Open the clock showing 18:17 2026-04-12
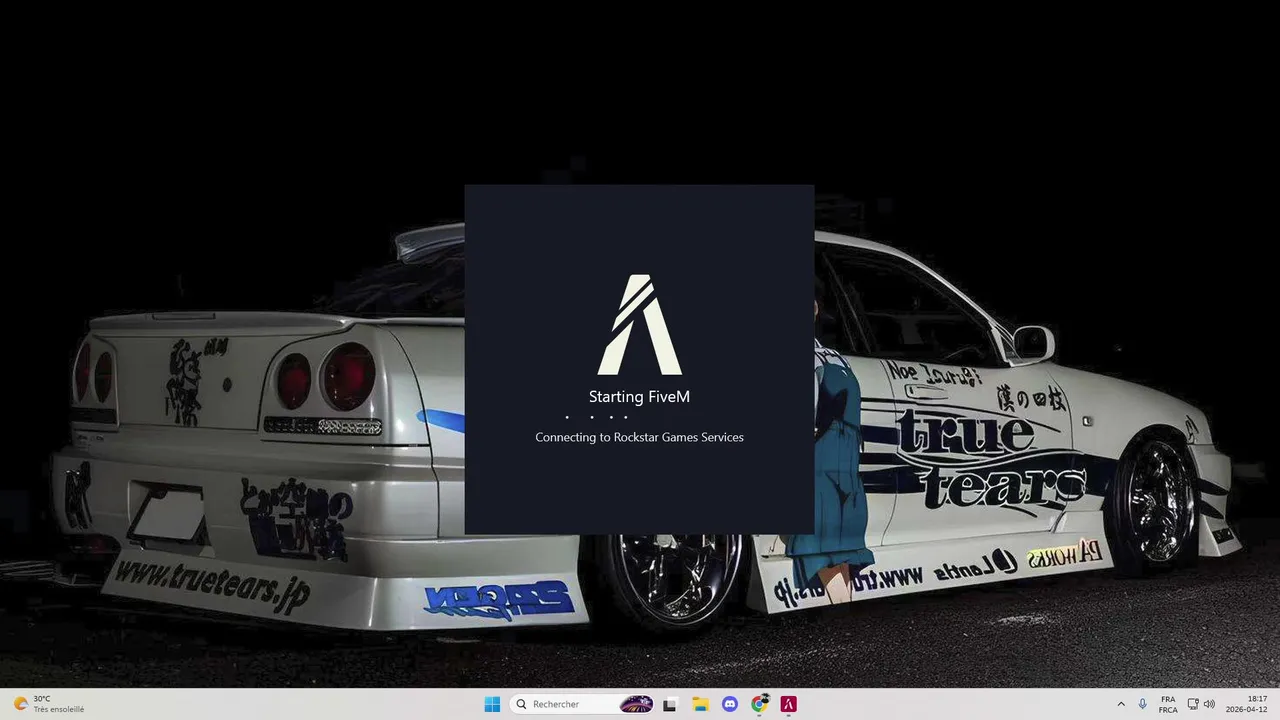This screenshot has width=1280, height=720. (1247, 704)
